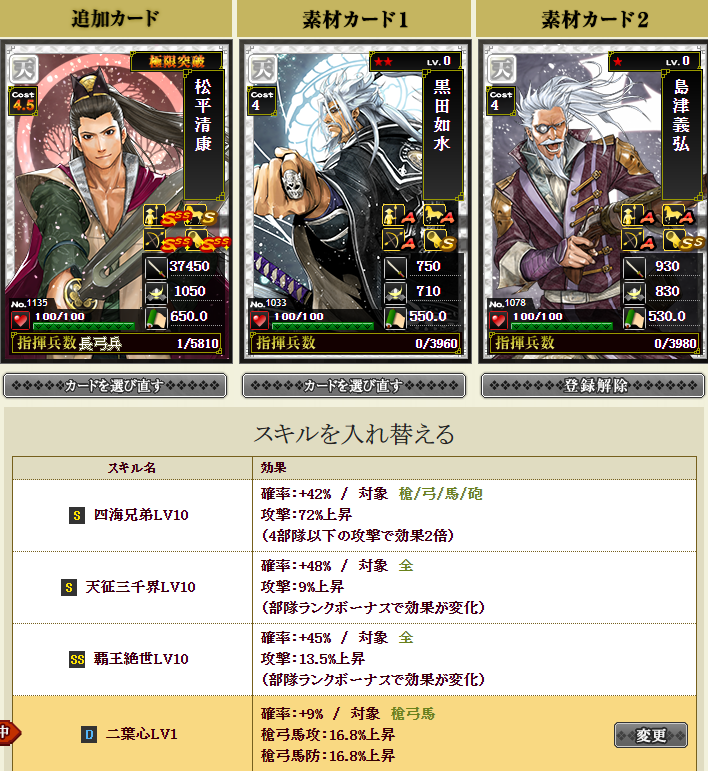Click the defense helmet icon on 黒田如水 card

click(x=395, y=293)
